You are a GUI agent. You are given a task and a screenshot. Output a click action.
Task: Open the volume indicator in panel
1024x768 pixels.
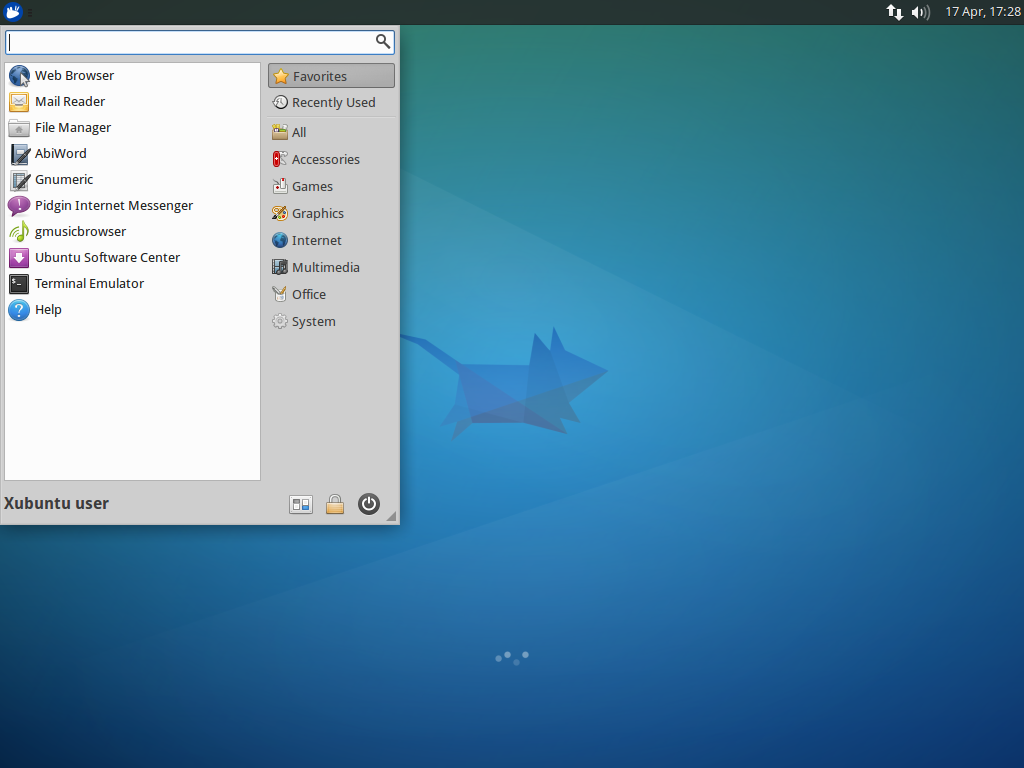(x=921, y=12)
